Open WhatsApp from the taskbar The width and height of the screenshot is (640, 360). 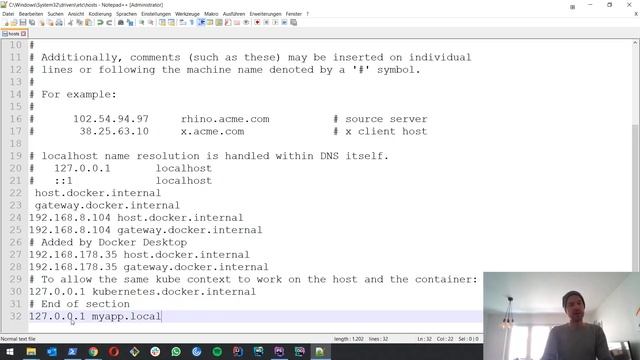coord(176,351)
